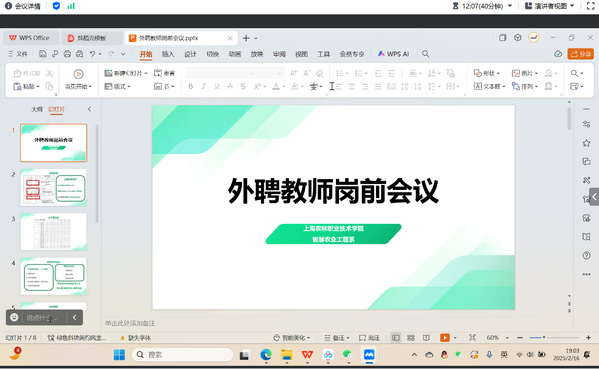Switch to slide sorter grid view

(x=411, y=338)
